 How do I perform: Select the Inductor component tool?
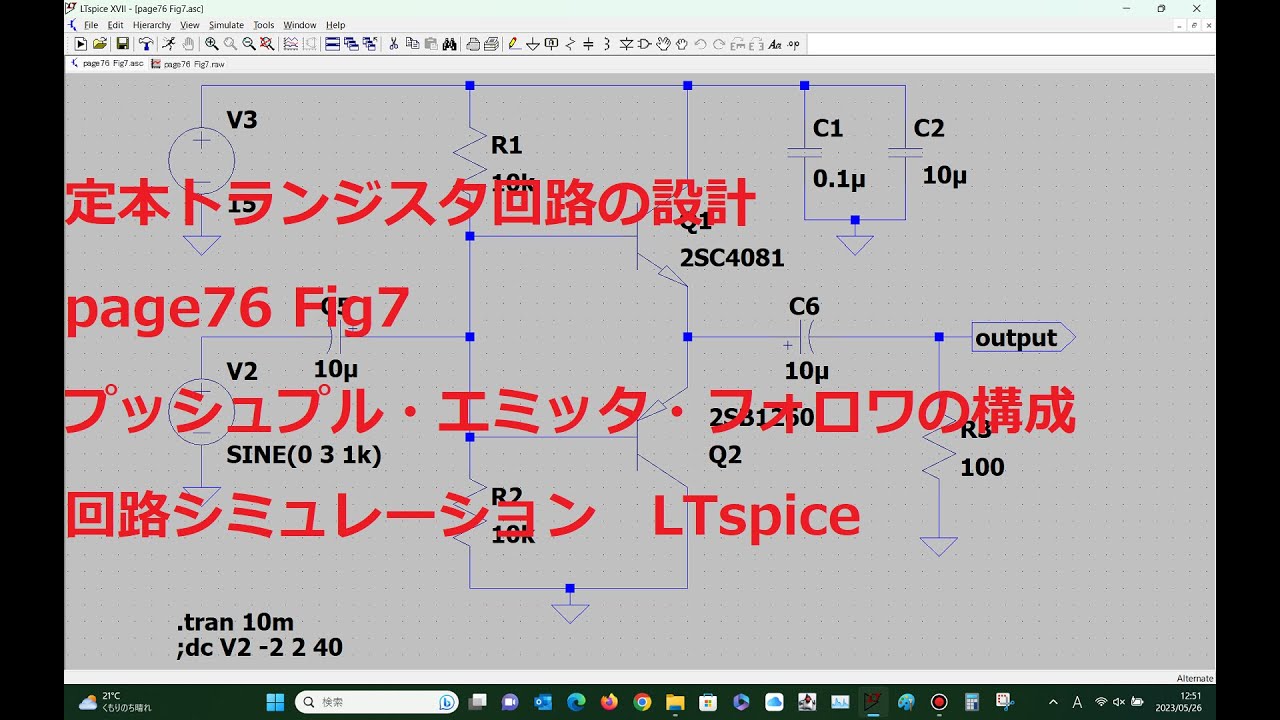click(x=606, y=44)
